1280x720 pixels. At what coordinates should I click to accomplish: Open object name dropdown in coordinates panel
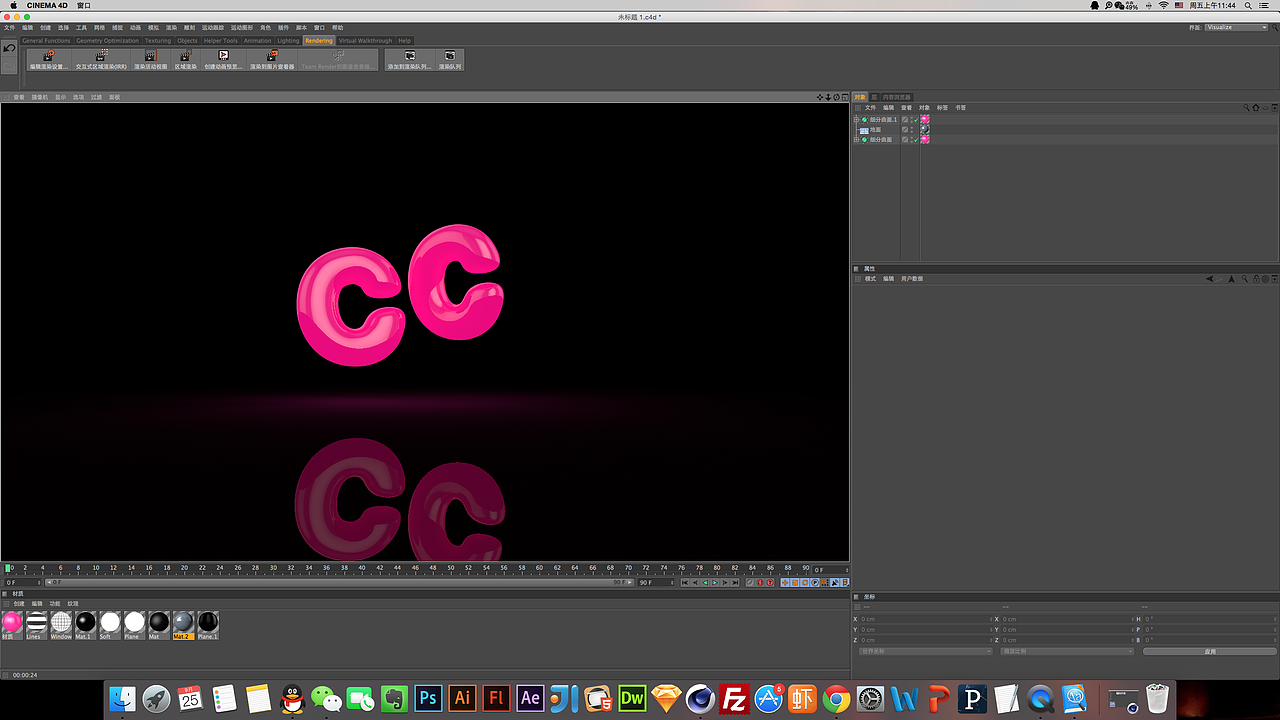click(926, 651)
